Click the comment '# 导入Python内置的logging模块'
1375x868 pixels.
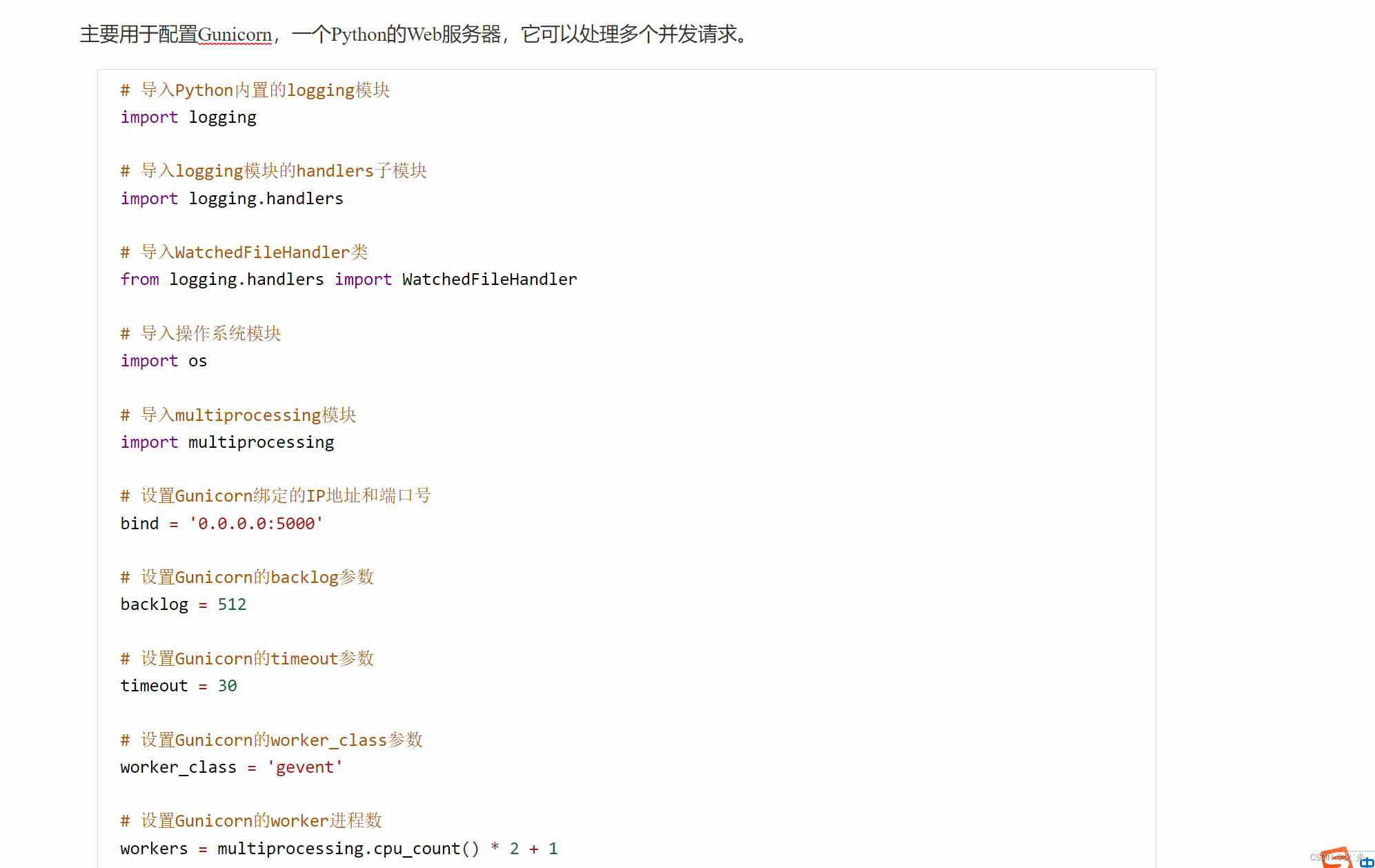tap(255, 90)
